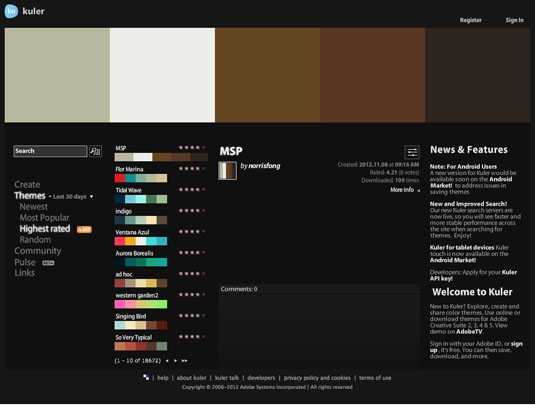Click the RSS feed icon beside Highest rated
This screenshot has width=535, height=405.
tap(84, 229)
